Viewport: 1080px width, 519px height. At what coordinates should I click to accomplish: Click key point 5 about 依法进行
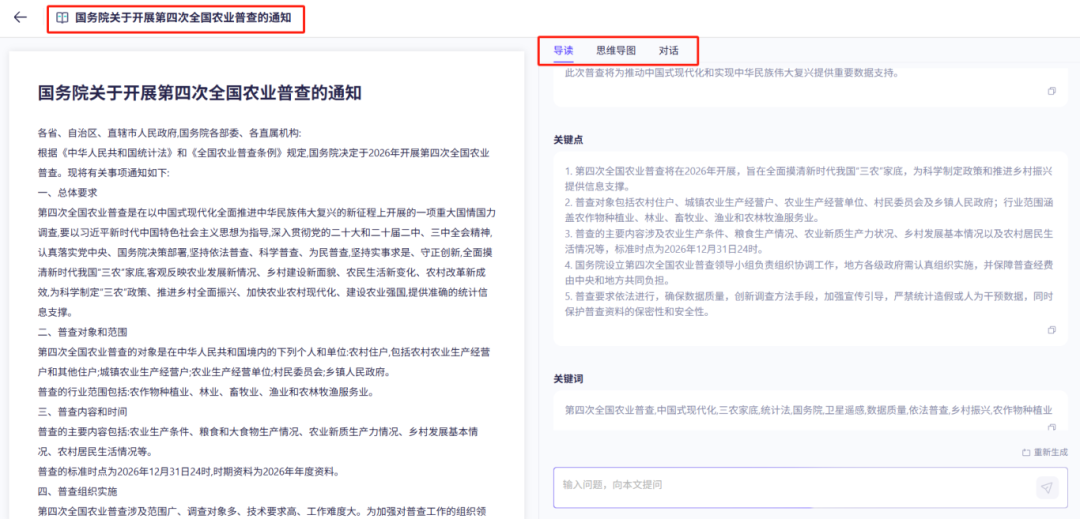[x=808, y=304]
